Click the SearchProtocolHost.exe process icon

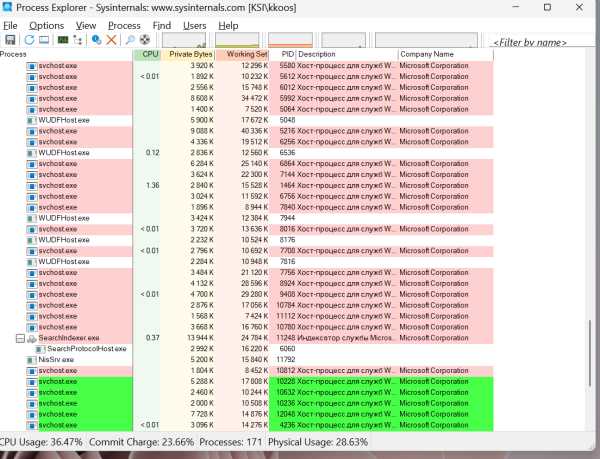pos(41,349)
